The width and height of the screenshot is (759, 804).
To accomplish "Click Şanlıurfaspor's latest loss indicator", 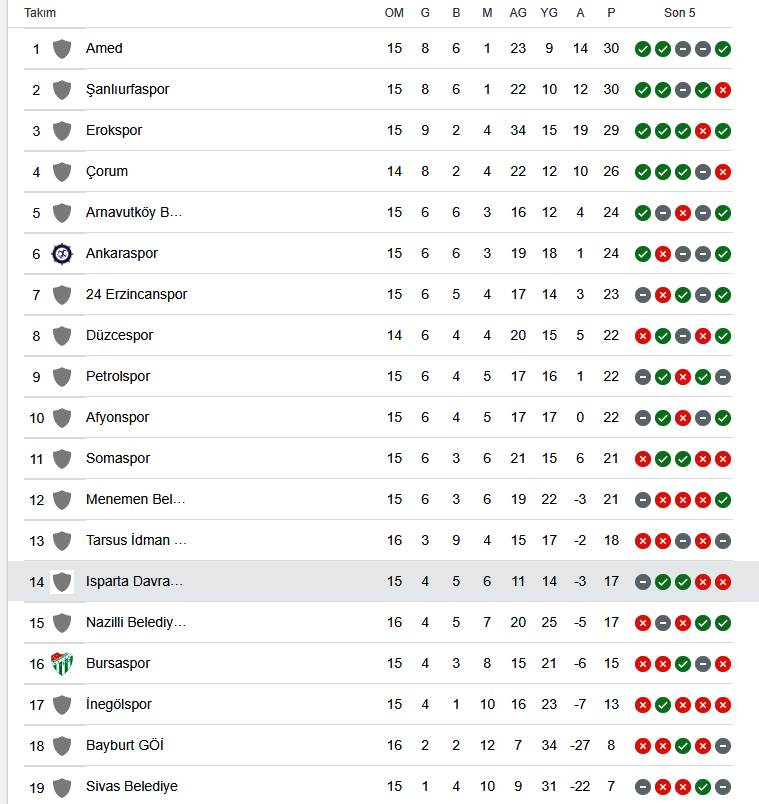I will [x=723, y=90].
